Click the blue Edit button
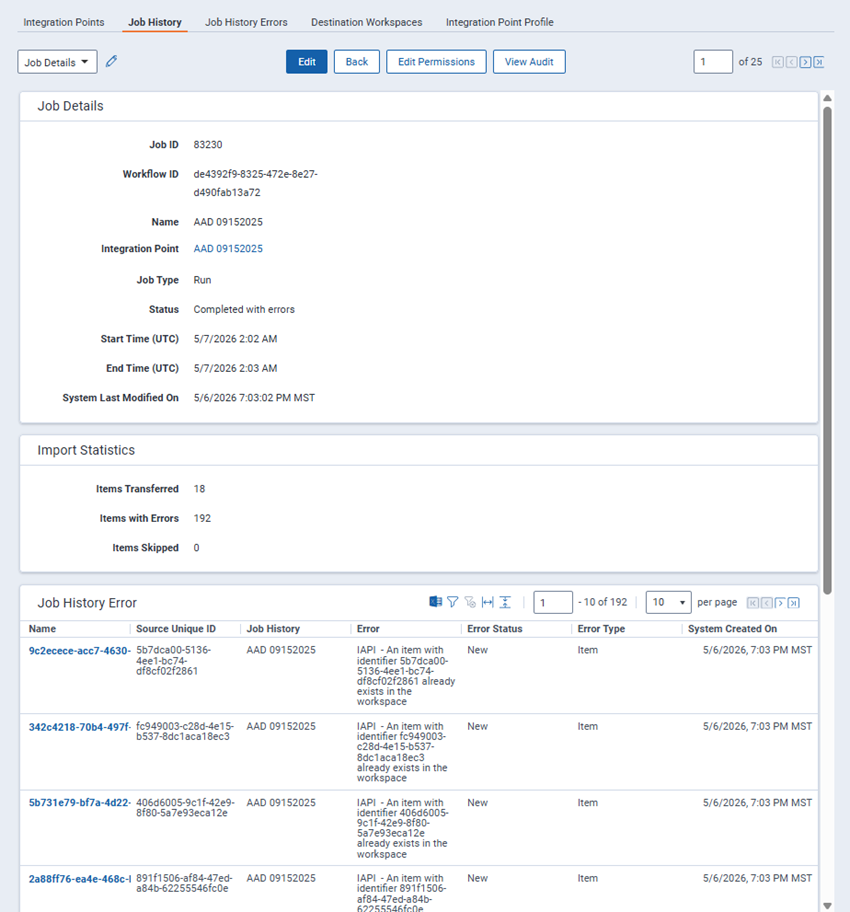The height and width of the screenshot is (912, 850). click(307, 62)
